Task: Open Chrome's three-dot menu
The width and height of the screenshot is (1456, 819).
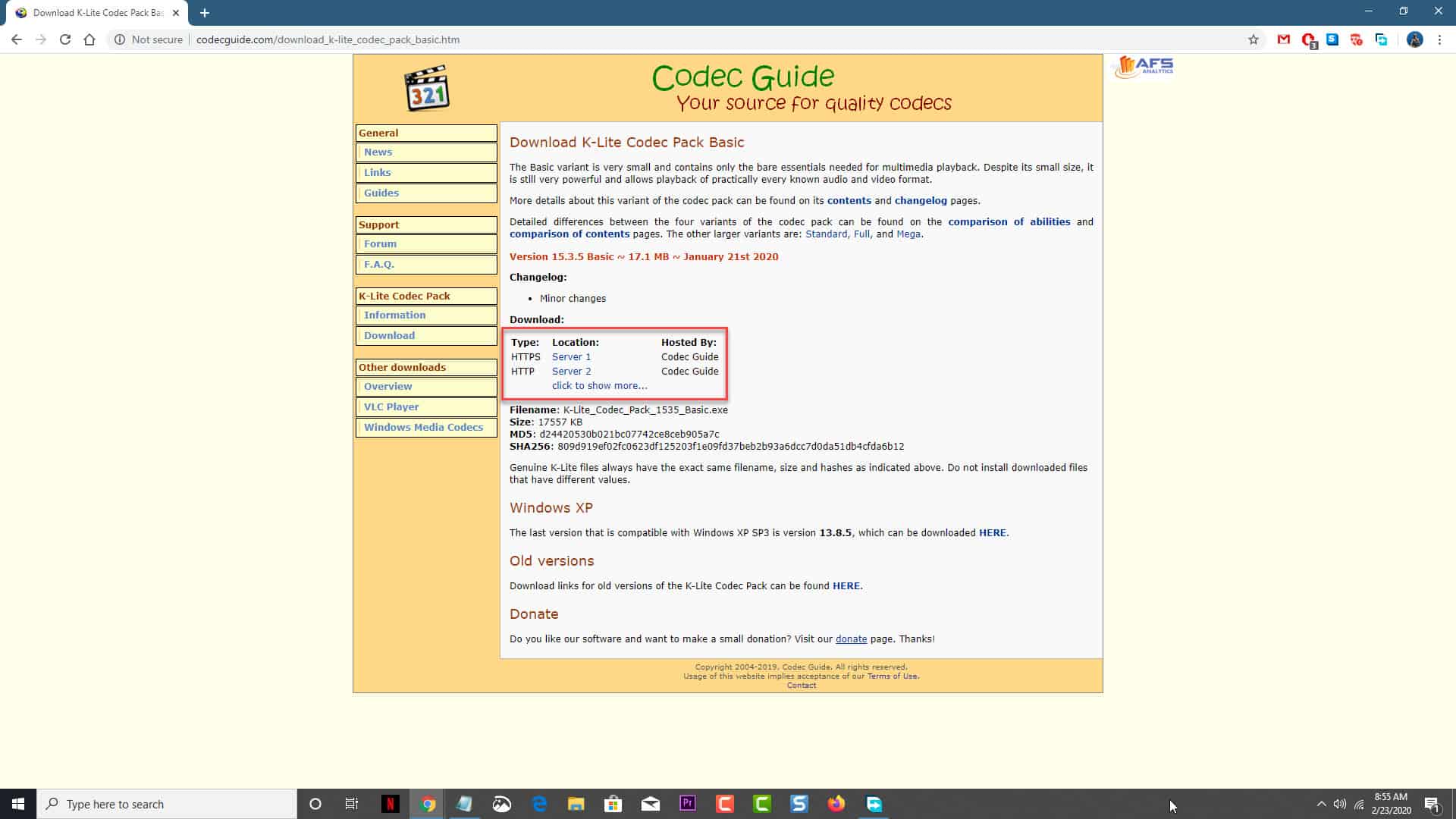Action: click(x=1439, y=39)
